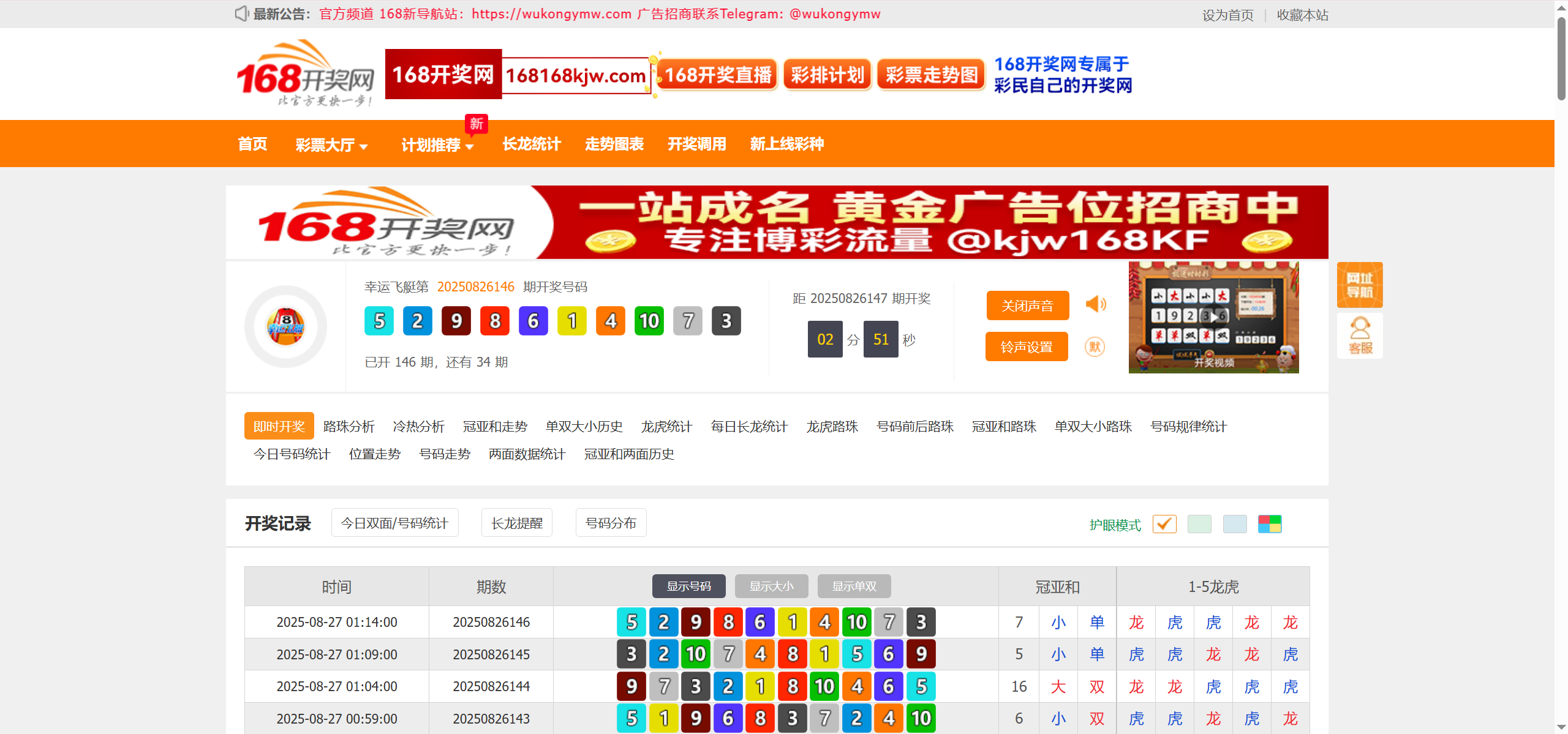Image resolution: width=1568 pixels, height=734 pixels.
Task: Click the speaker volume icon
Action: pos(1096,304)
